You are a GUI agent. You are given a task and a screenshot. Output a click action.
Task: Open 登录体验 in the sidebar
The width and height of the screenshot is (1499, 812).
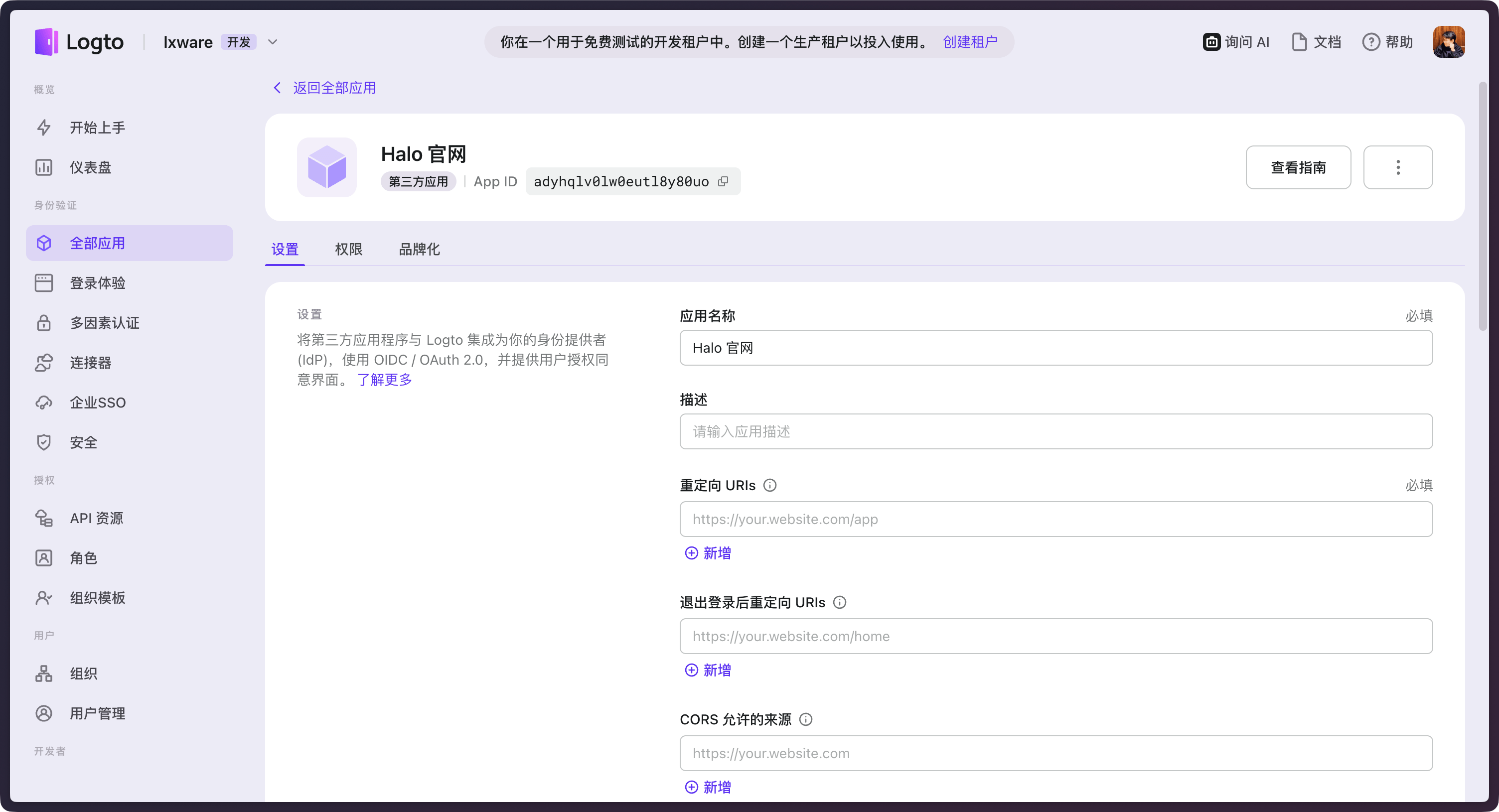(x=97, y=283)
